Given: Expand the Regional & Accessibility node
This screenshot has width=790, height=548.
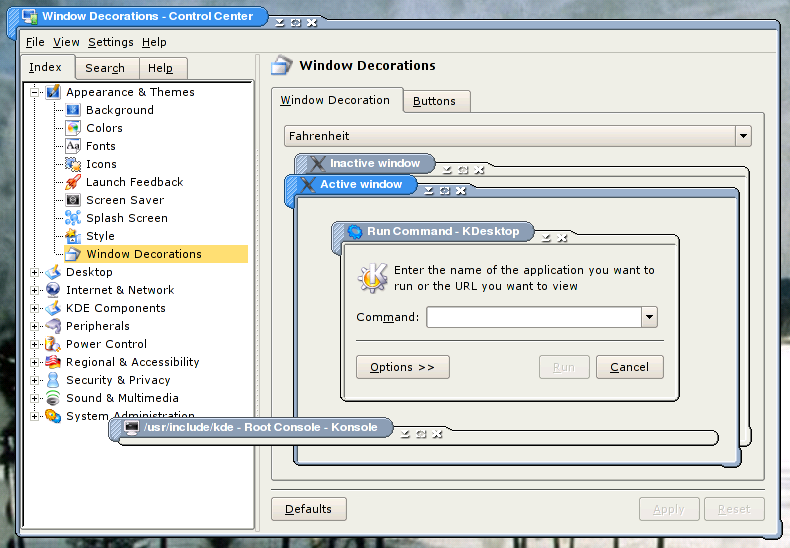Looking at the screenshot, I should (35, 362).
